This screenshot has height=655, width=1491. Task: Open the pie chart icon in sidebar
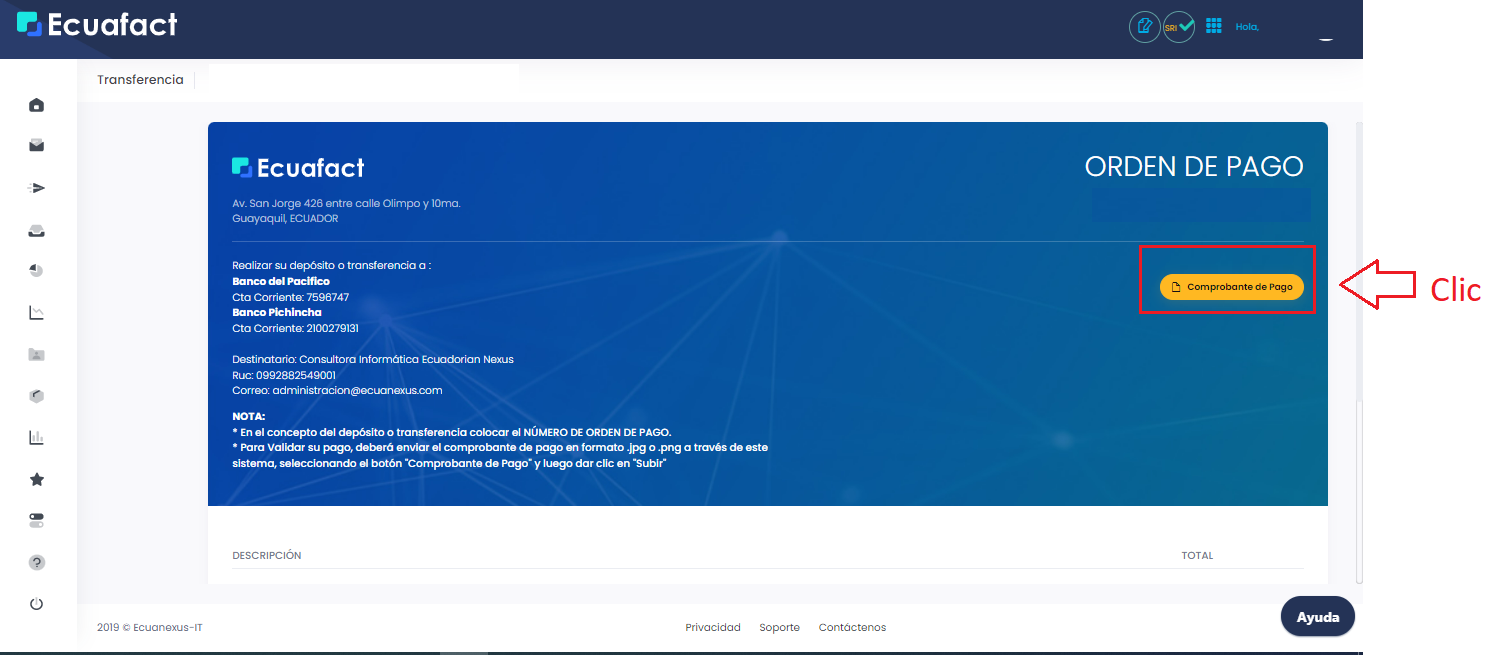point(37,271)
